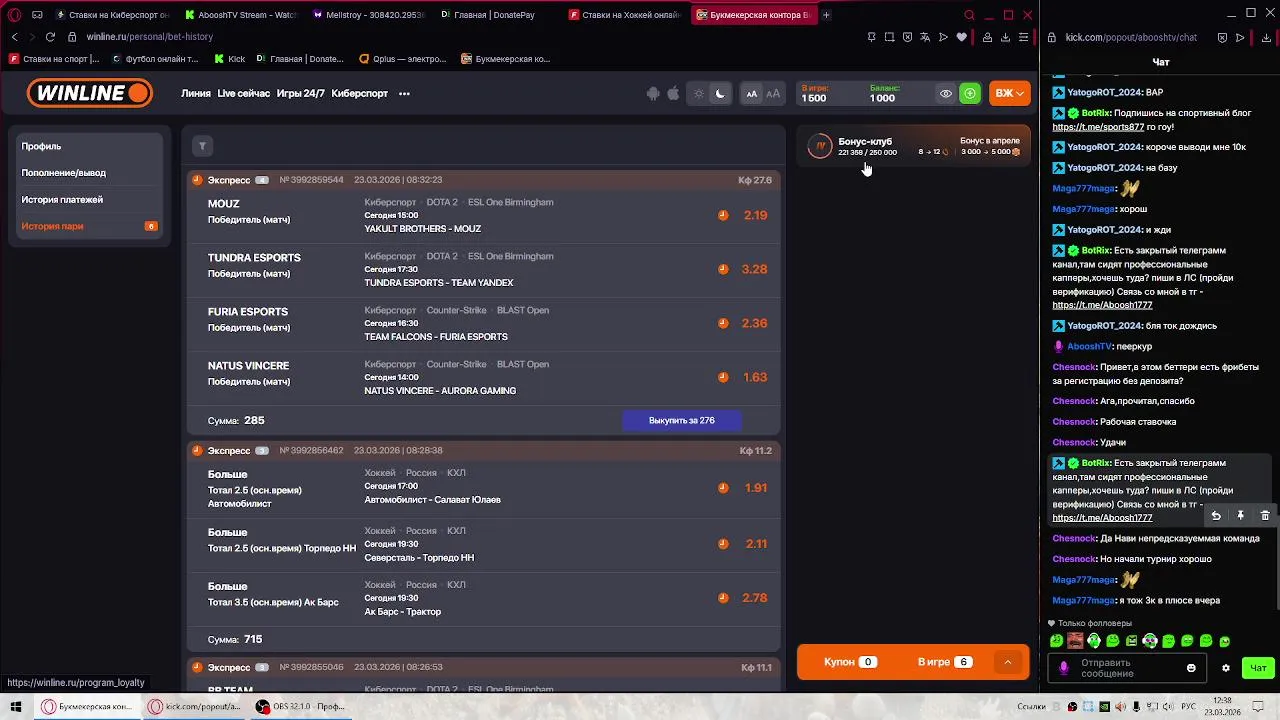Open Игры 24/7 section

(x=301, y=94)
